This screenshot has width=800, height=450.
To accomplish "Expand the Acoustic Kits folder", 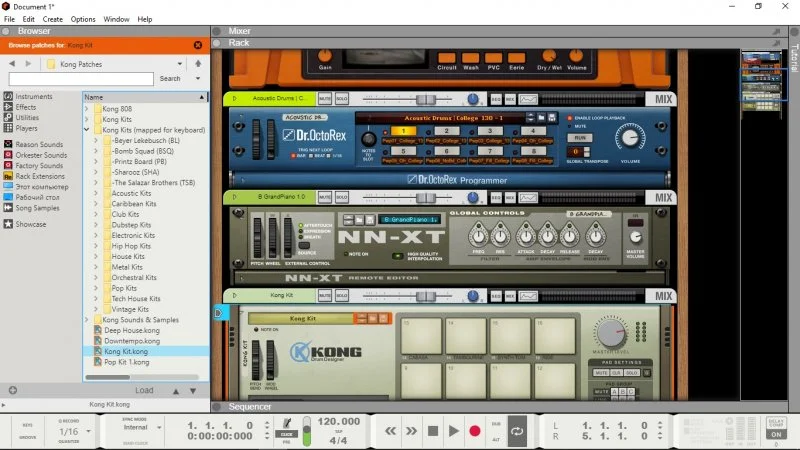I will coord(96,193).
